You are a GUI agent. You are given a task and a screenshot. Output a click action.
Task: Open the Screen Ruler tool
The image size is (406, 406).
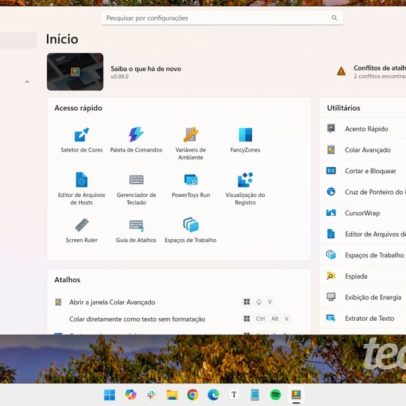pyautogui.click(x=82, y=230)
